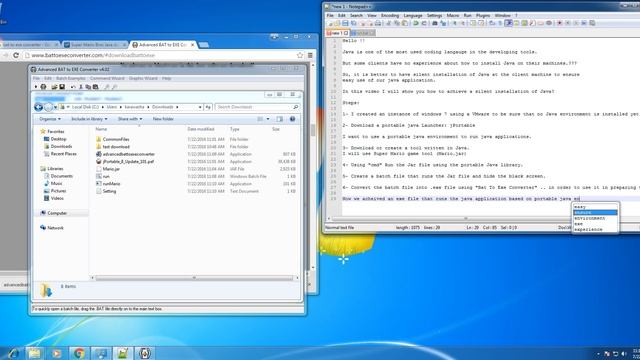The image size is (640, 360).
Task: Click the Redo icon in Notepad++ toolbar
Action: coord(424,23)
